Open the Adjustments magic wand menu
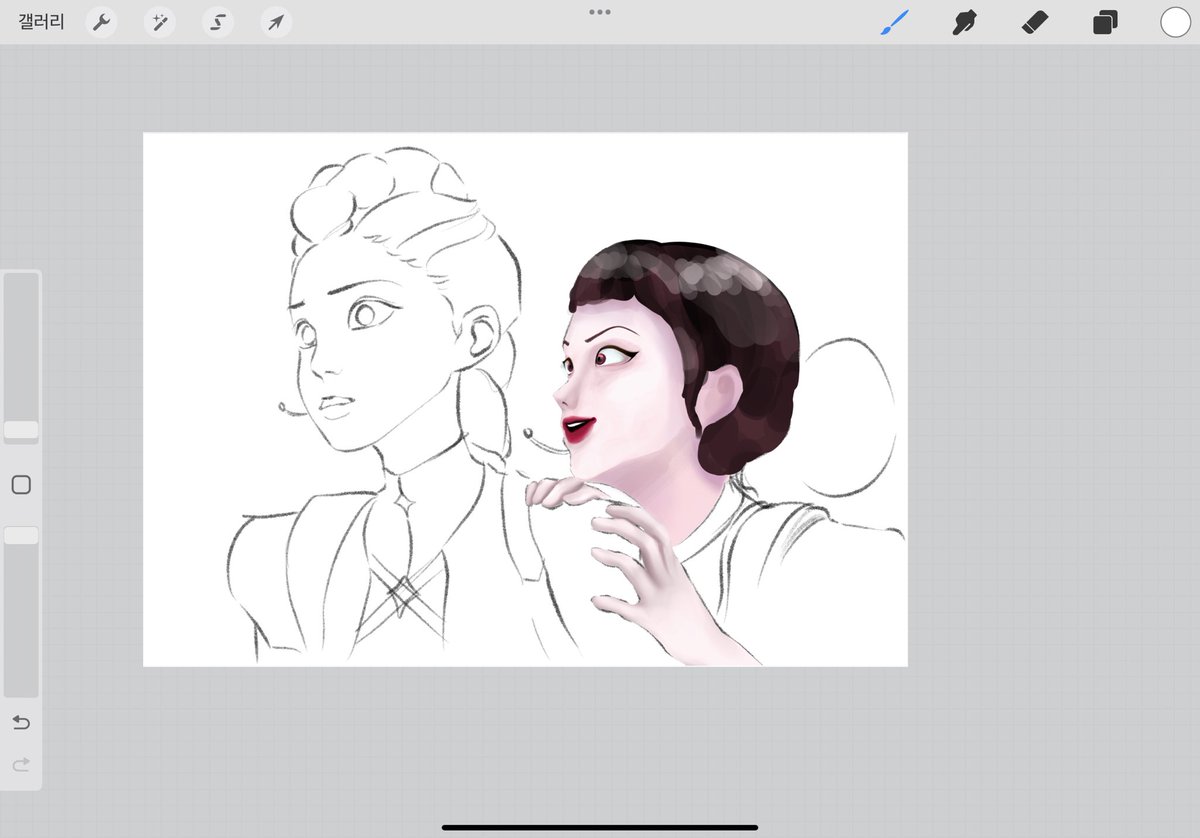The width and height of the screenshot is (1200, 838). pyautogui.click(x=159, y=22)
